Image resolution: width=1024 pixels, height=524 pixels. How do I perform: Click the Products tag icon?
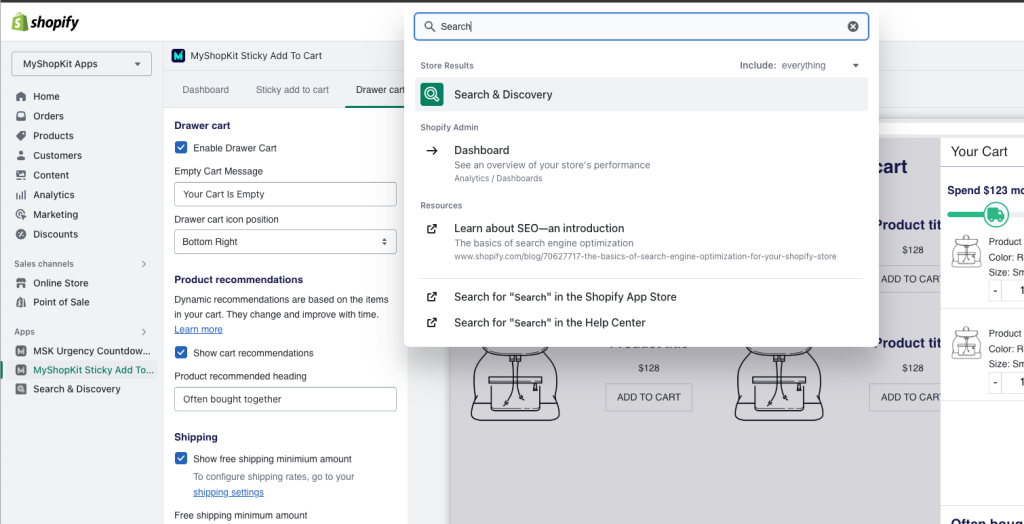(21, 136)
